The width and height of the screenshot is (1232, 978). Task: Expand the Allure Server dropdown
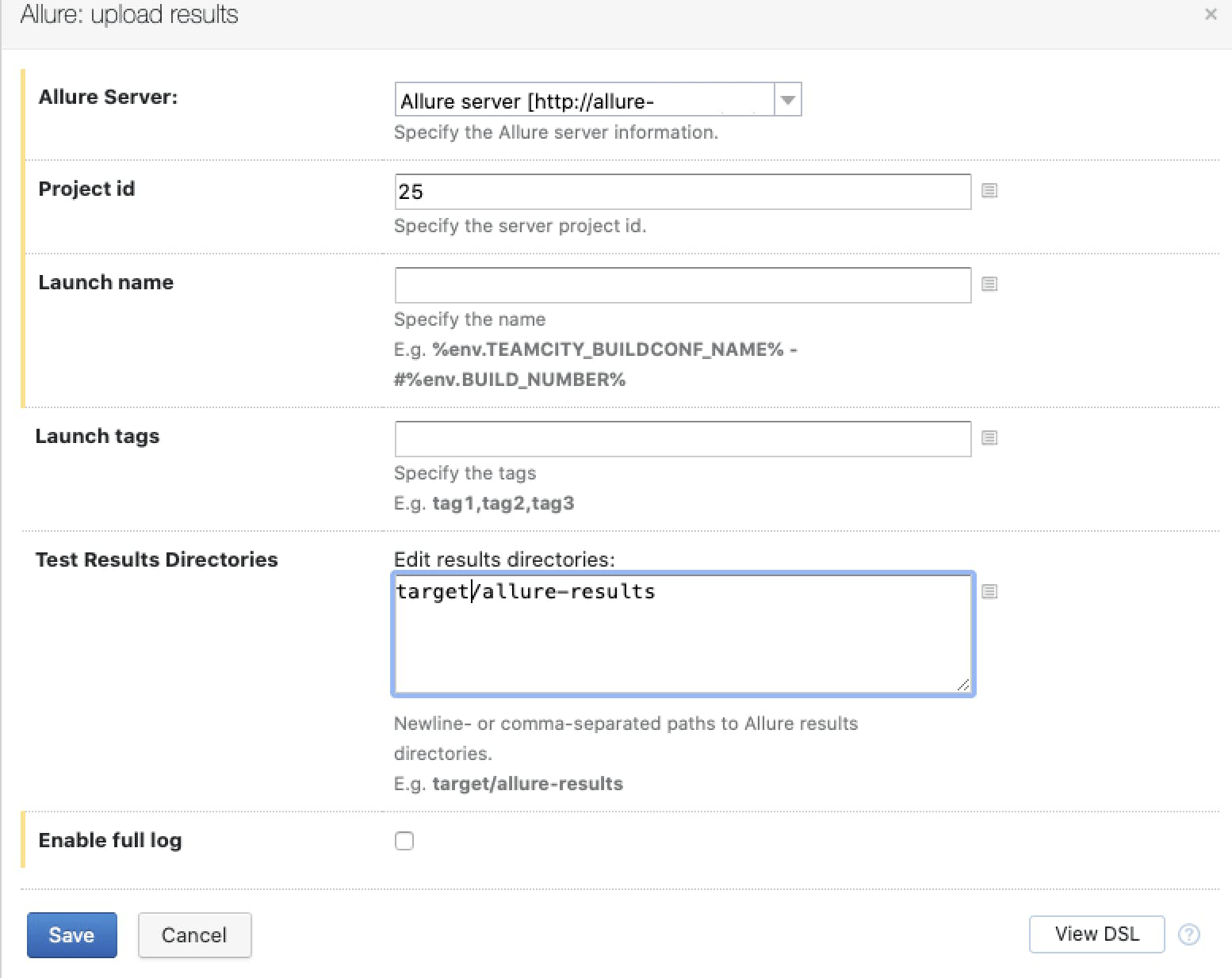(x=787, y=100)
